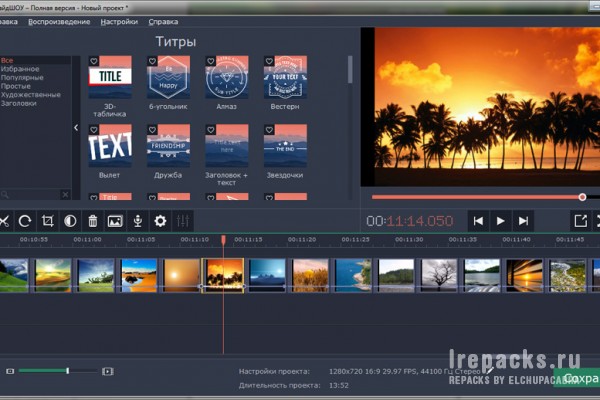
Task: Select the Избранное category
Action: click(x=20, y=69)
